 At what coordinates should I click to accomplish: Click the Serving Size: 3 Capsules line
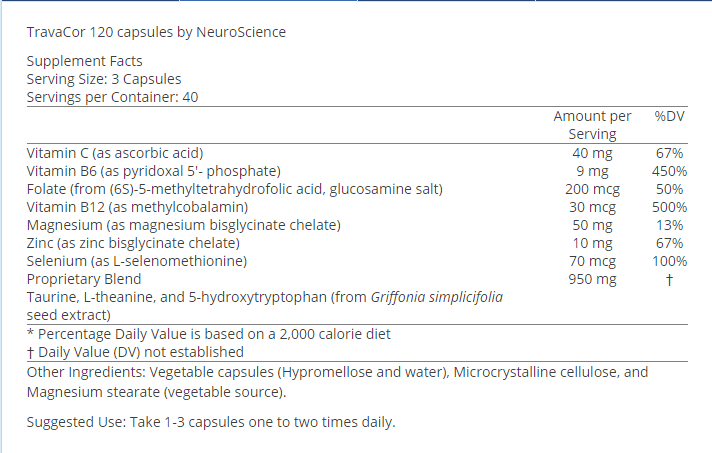click(104, 79)
